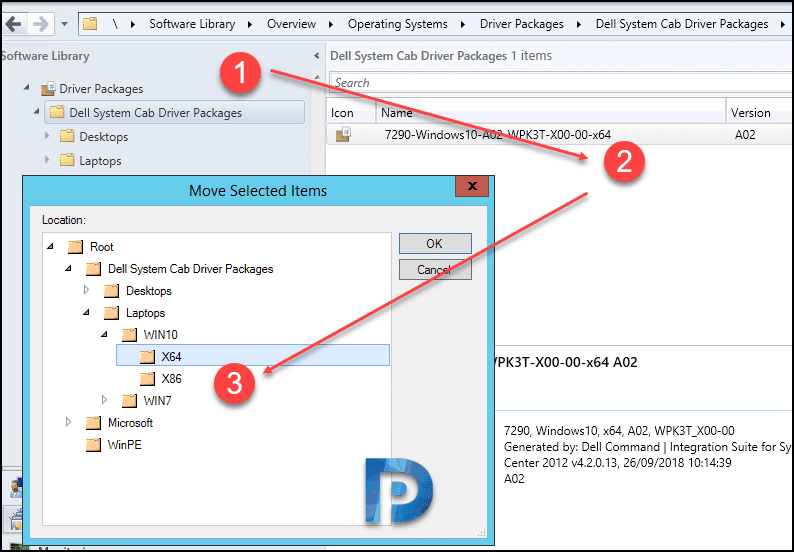Select Driver Packages in left tree
This screenshot has height=552, width=794.
[101, 89]
